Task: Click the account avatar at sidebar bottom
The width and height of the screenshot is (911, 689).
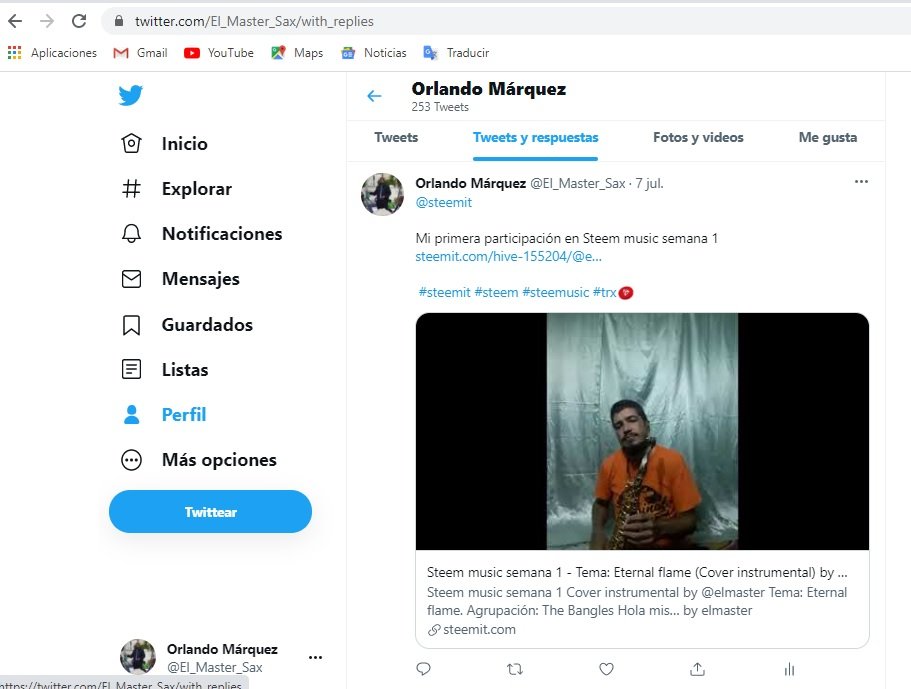Action: tap(138, 656)
